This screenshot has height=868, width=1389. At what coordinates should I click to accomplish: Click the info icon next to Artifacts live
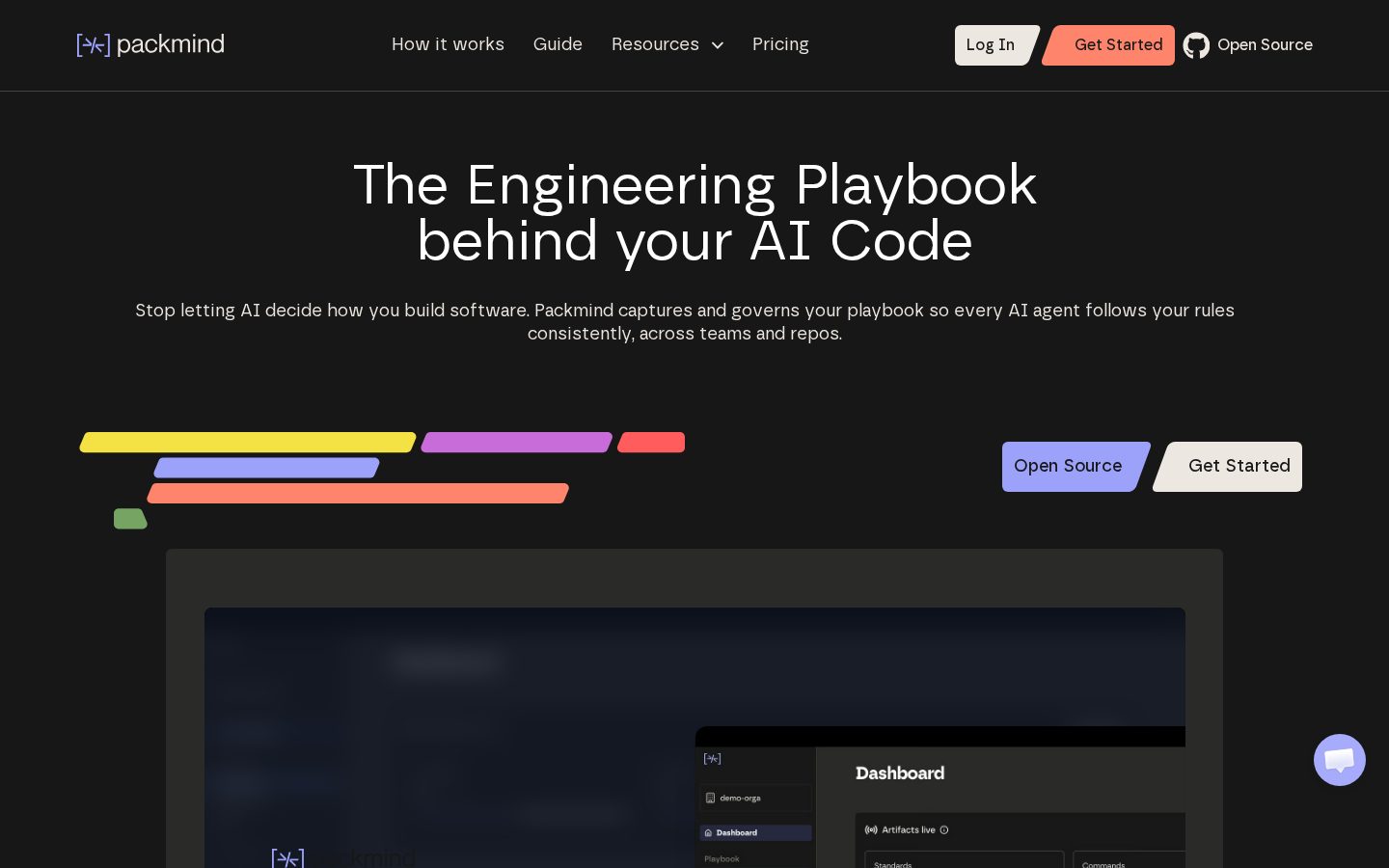[944, 829]
